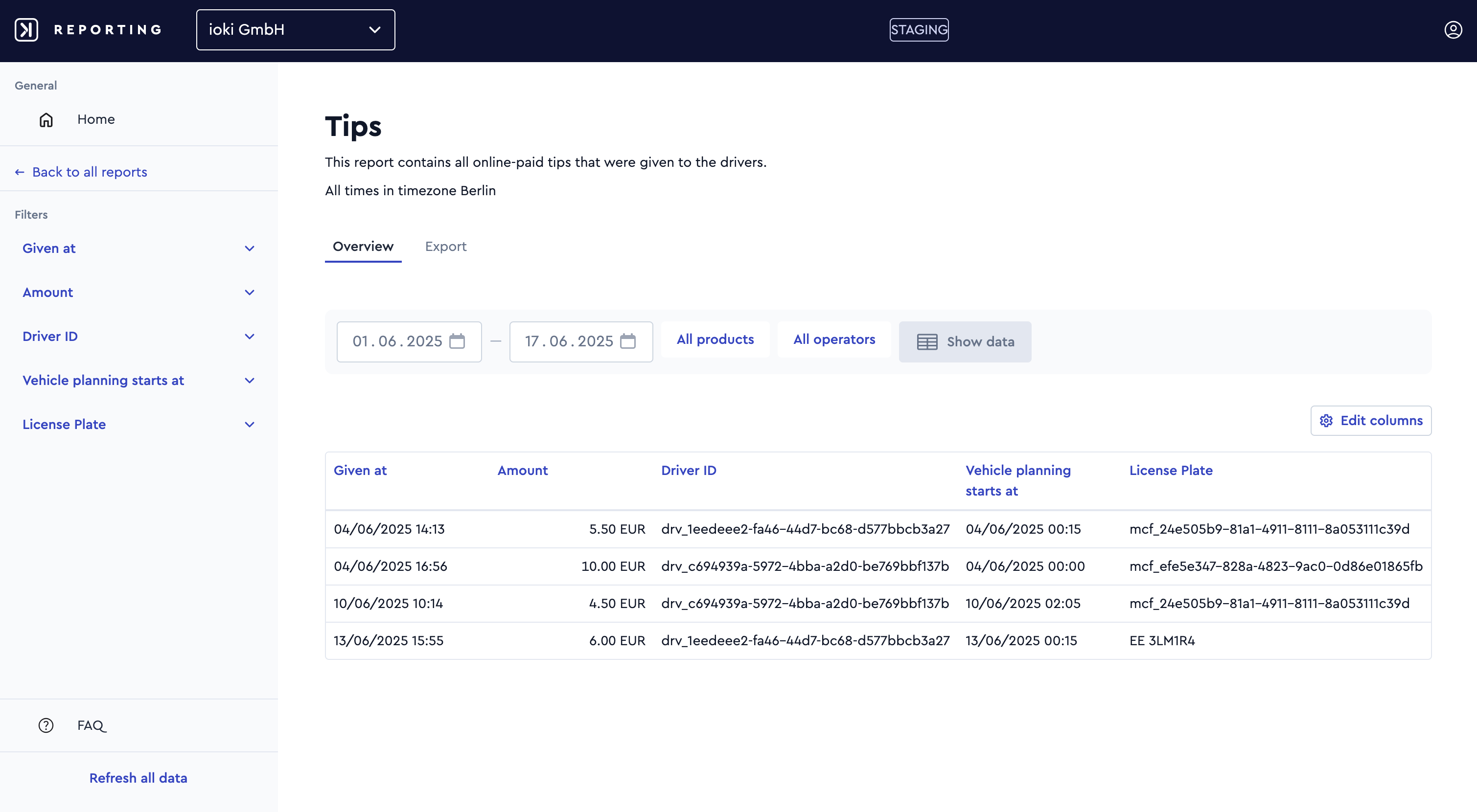Sort by the Given at column header
Image resolution: width=1477 pixels, height=812 pixels.
[x=360, y=471]
